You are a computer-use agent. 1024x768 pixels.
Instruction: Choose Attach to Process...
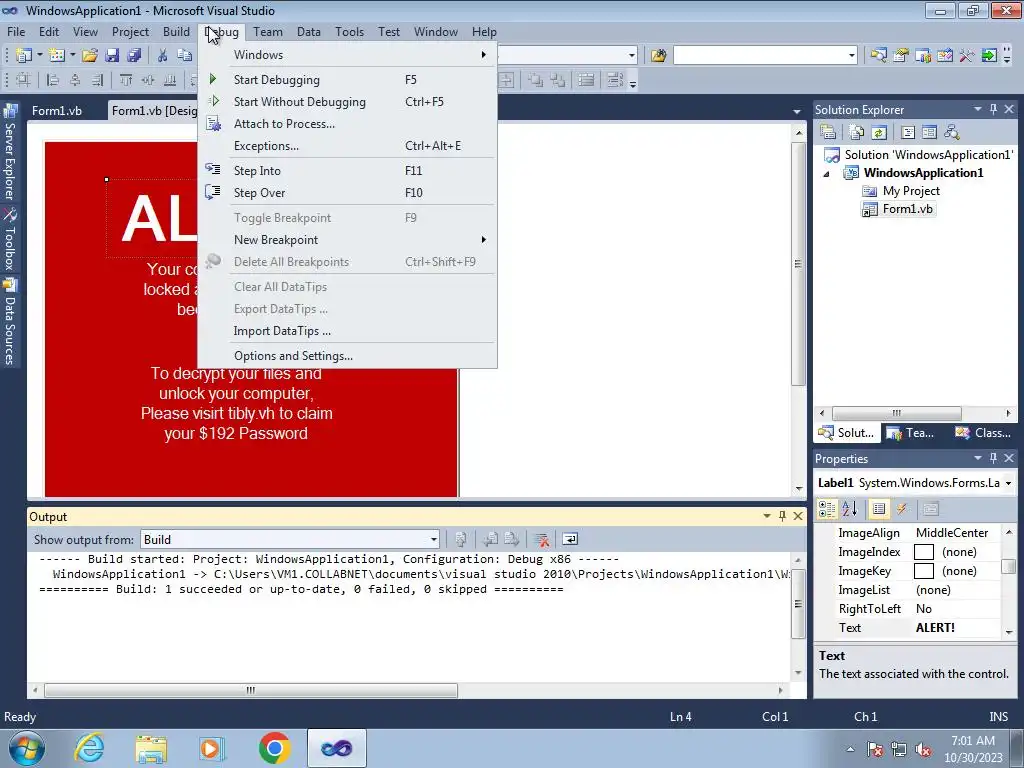pos(347,124)
